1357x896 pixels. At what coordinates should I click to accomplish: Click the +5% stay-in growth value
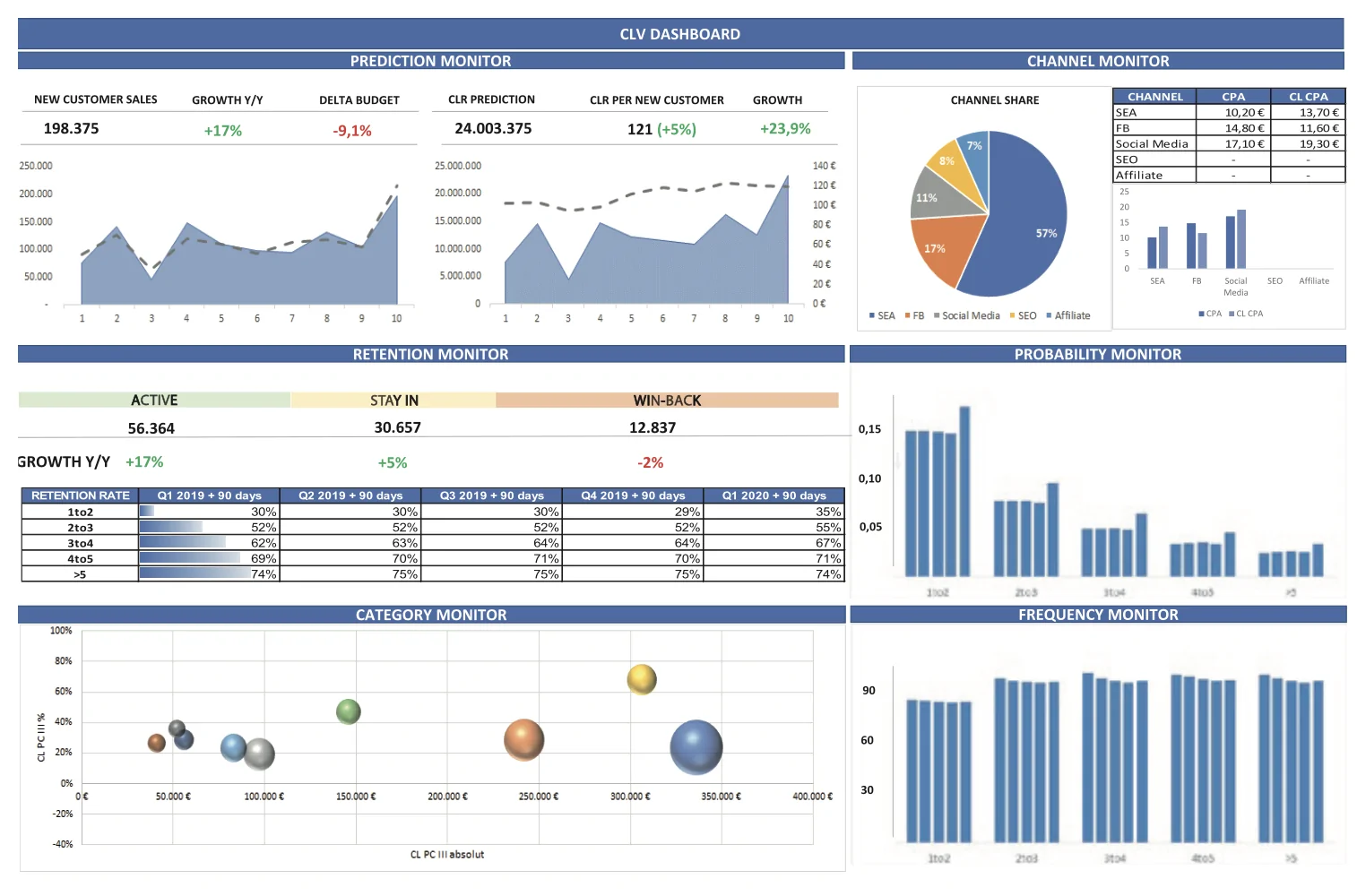click(393, 462)
